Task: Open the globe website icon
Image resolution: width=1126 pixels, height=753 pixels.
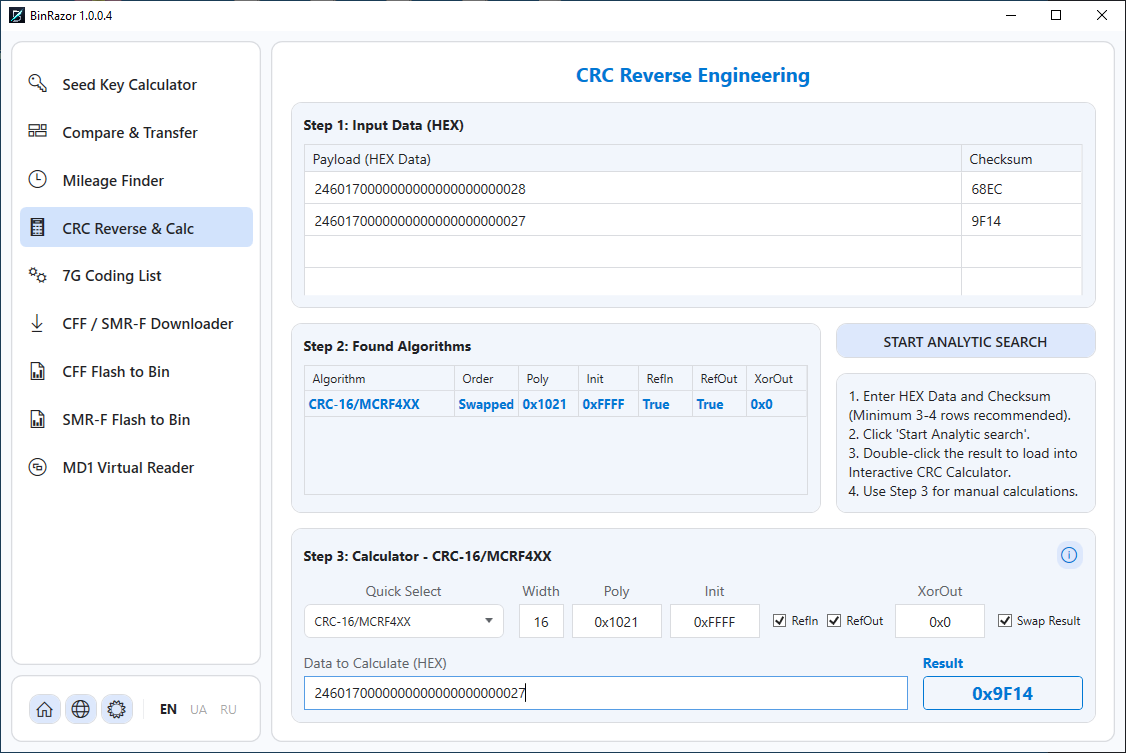Action: [80, 709]
